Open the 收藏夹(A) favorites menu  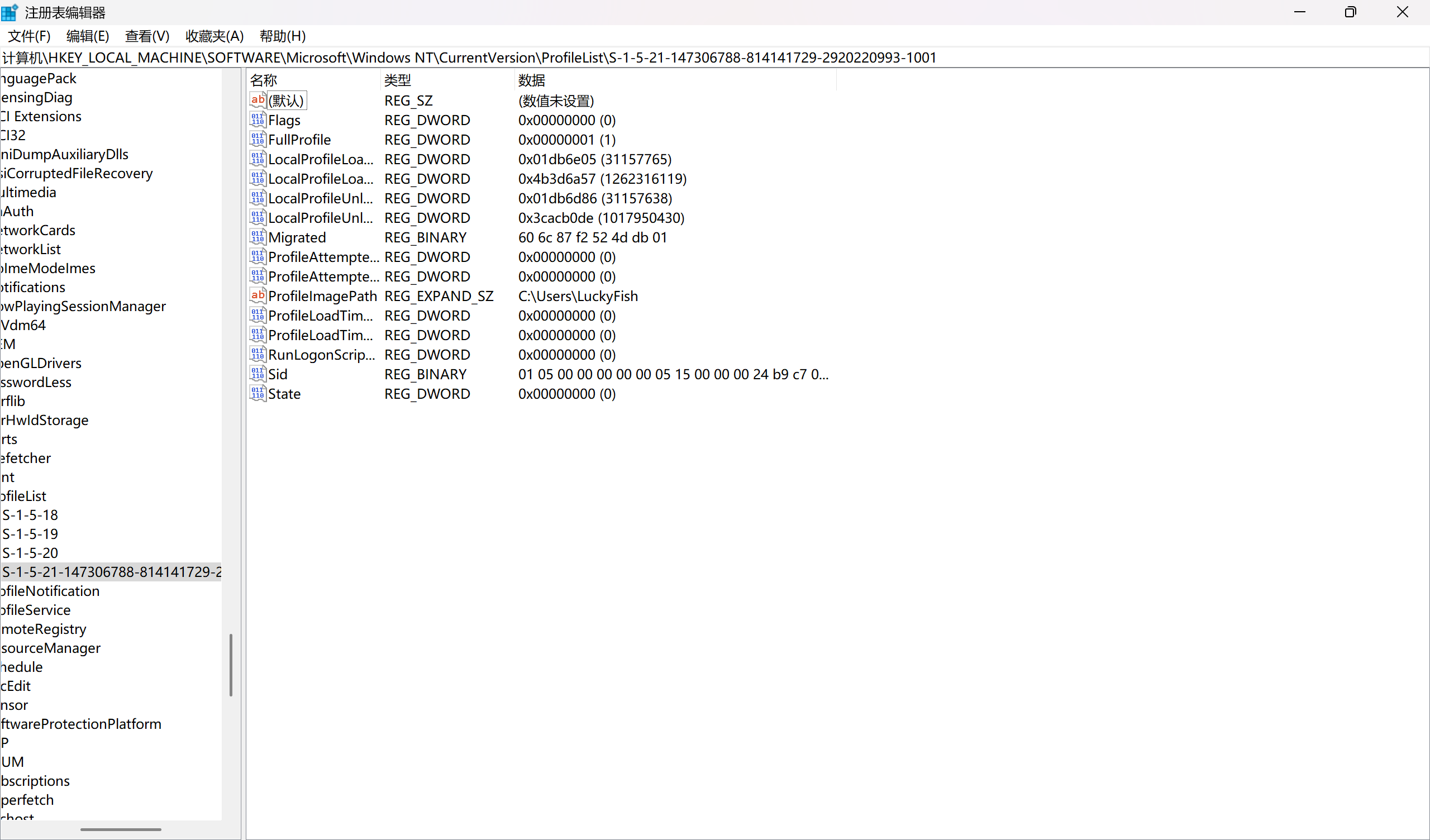pyautogui.click(x=214, y=36)
